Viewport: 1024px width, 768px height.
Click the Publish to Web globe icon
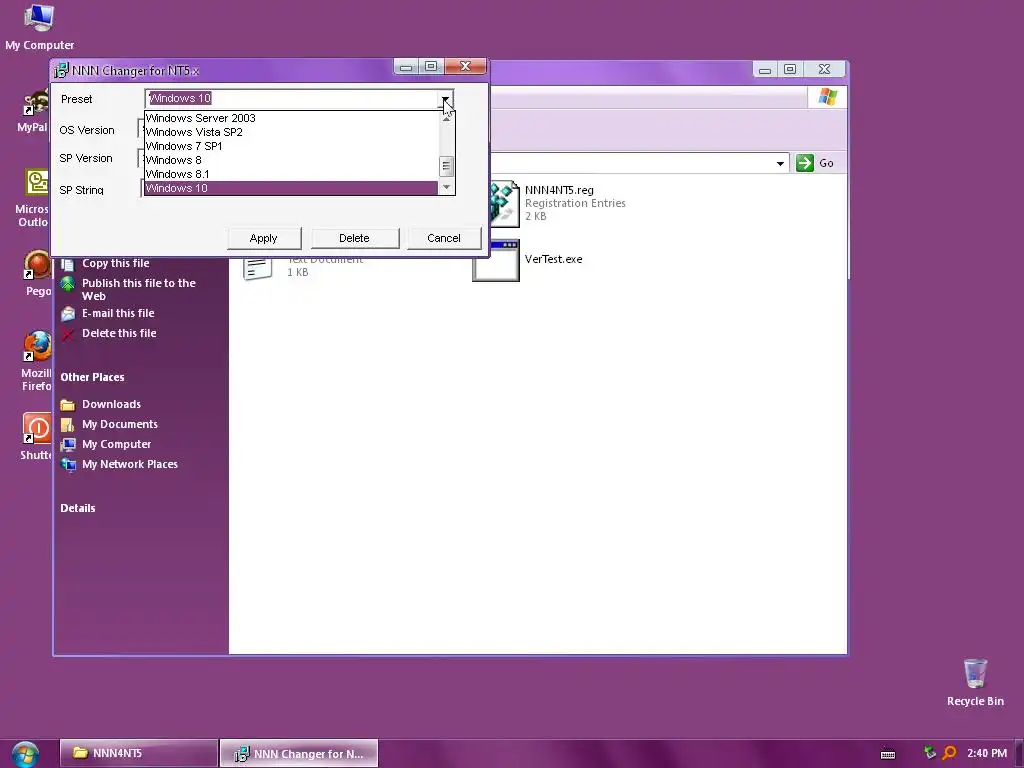[68, 284]
